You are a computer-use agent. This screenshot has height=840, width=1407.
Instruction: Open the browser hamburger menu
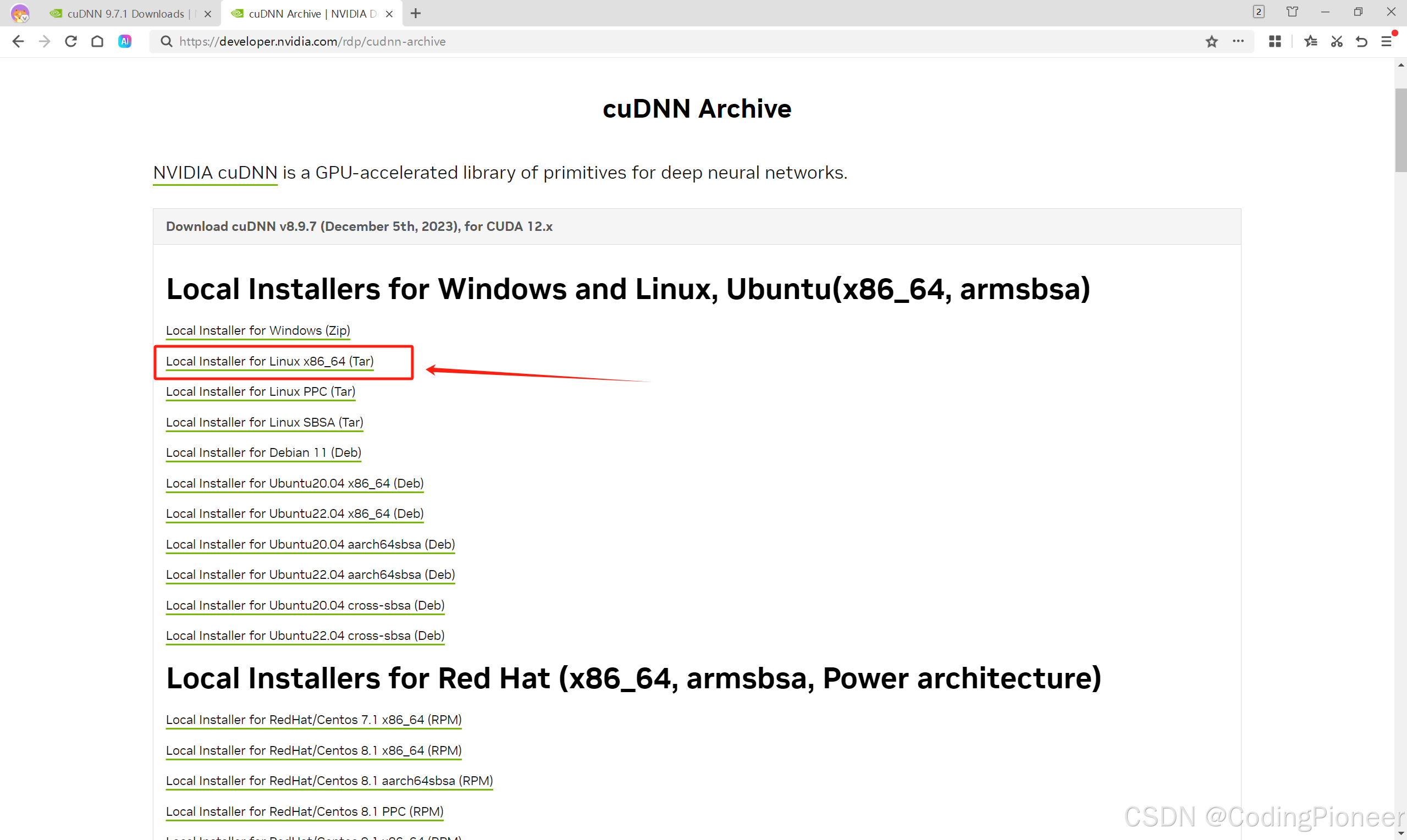(1386, 41)
